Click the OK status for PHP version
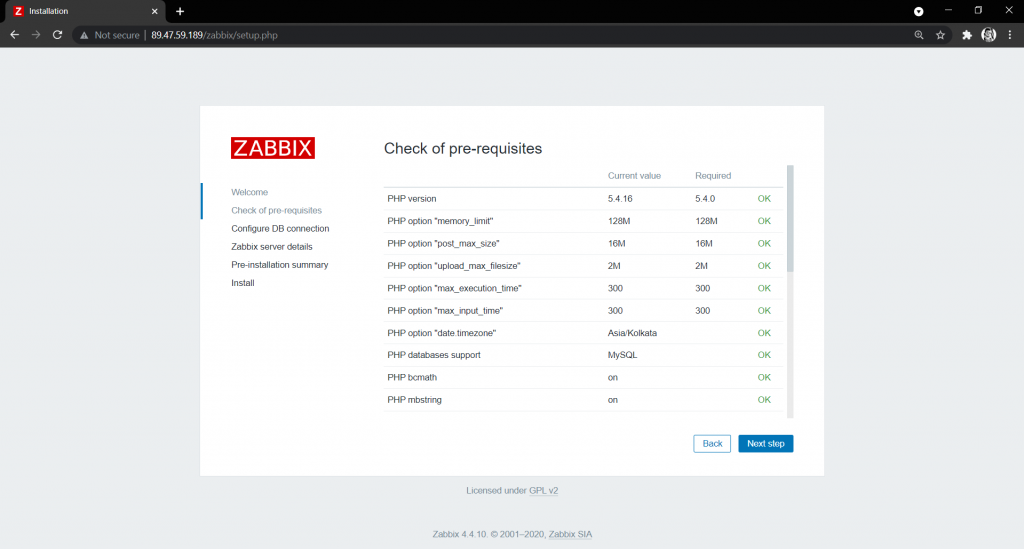The height and width of the screenshot is (549, 1024). point(764,198)
